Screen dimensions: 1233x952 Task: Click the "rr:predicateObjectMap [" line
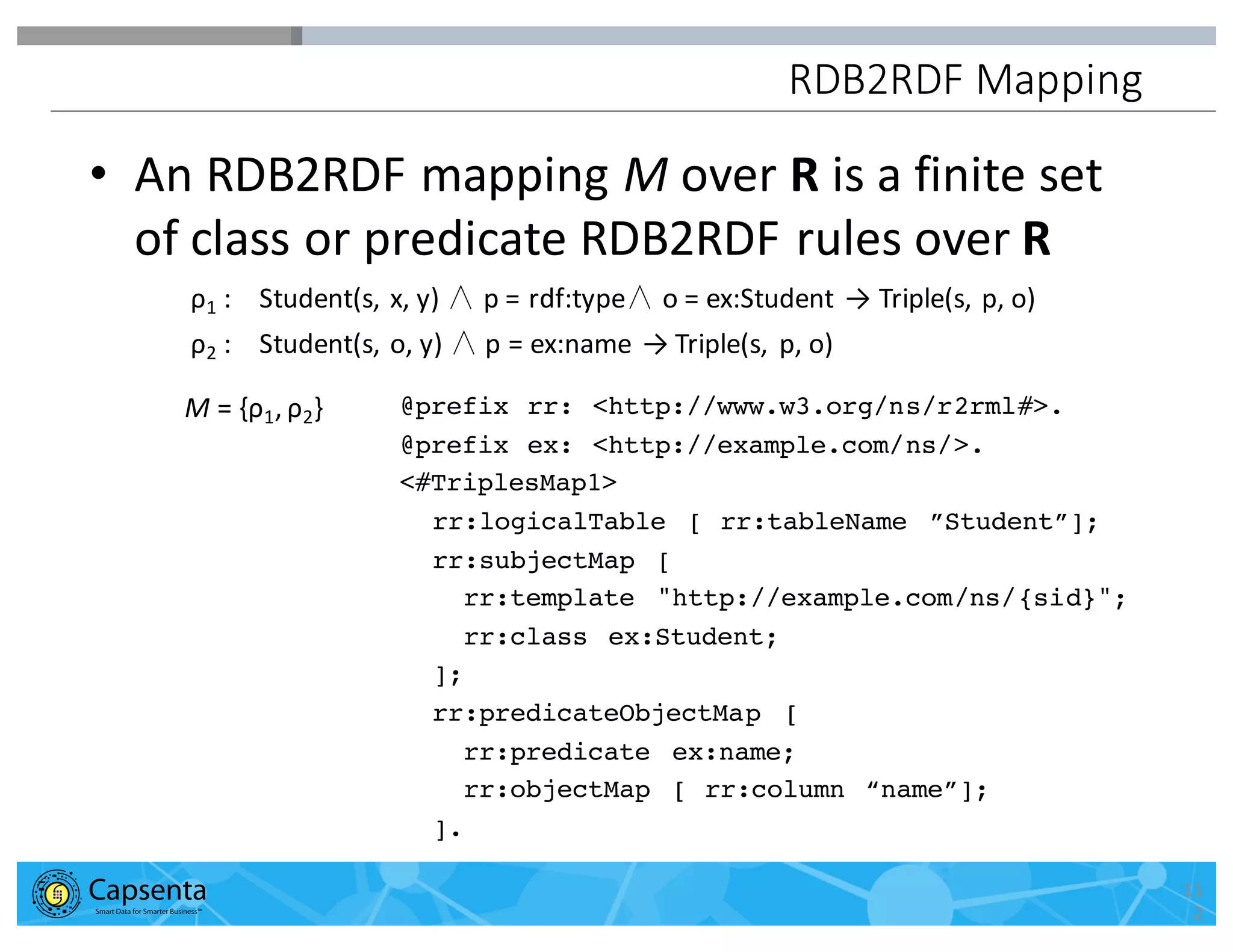coord(615,714)
